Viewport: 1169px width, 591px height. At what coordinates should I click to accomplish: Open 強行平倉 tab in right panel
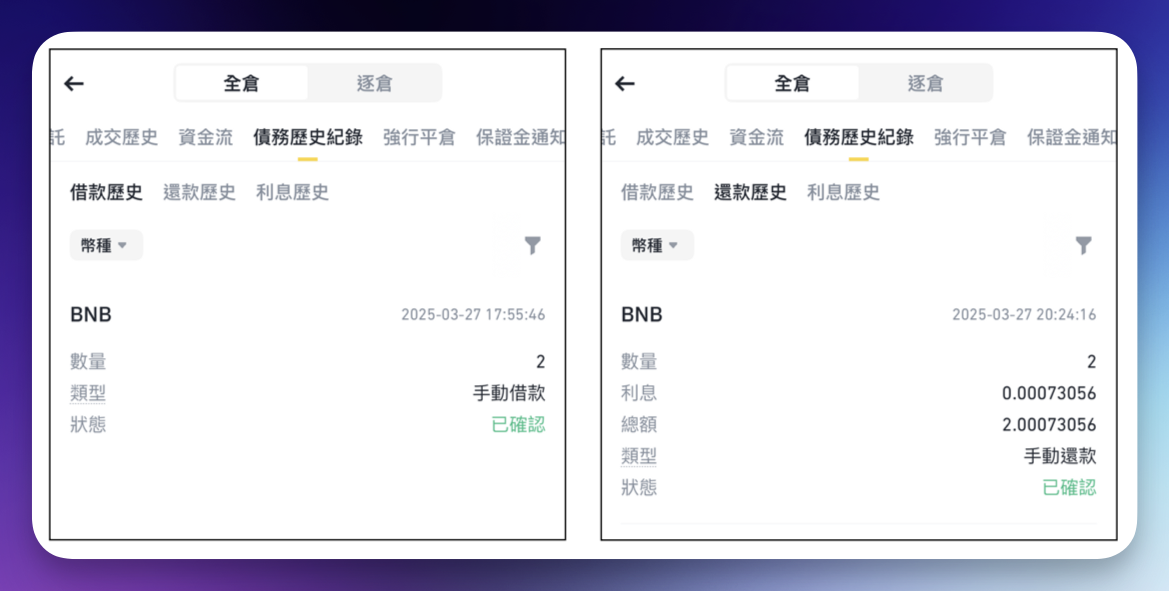coord(970,137)
